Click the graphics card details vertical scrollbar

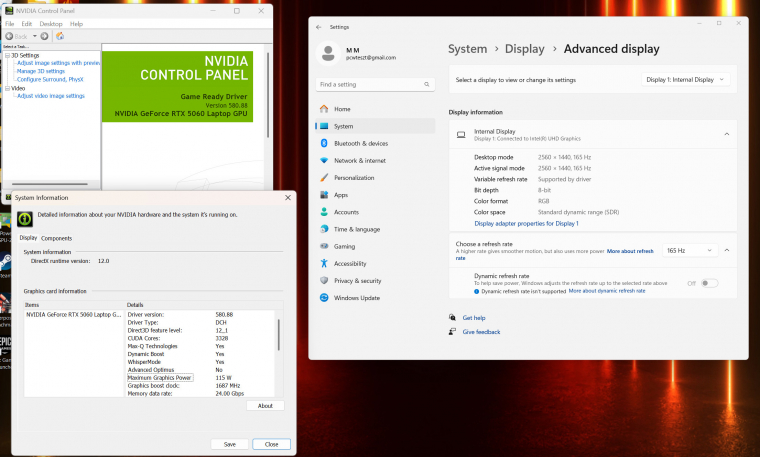pyautogui.click(x=279, y=335)
